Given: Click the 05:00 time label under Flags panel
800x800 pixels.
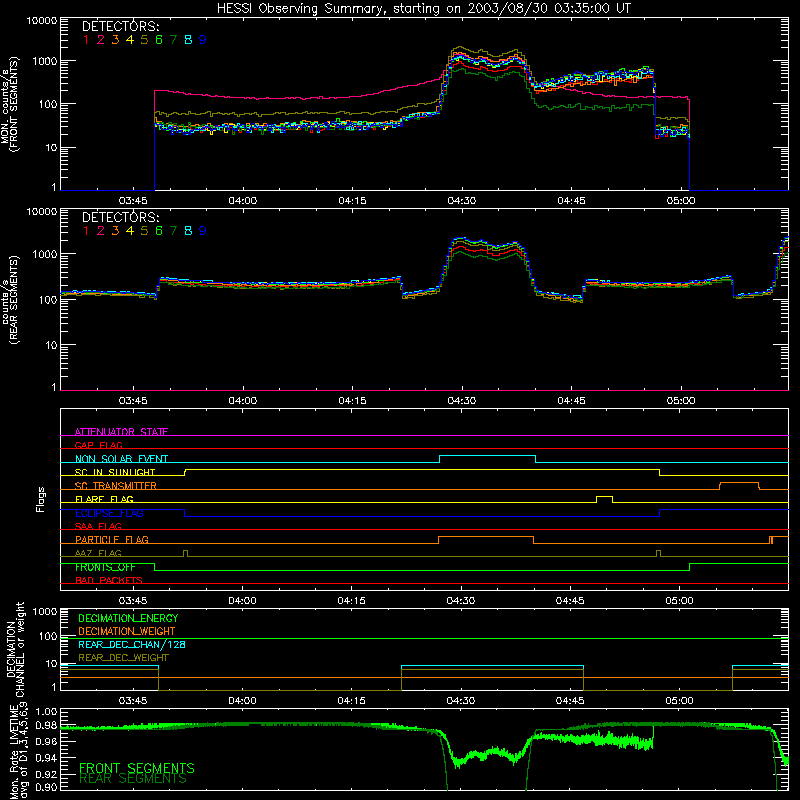Looking at the screenshot, I should point(679,601).
